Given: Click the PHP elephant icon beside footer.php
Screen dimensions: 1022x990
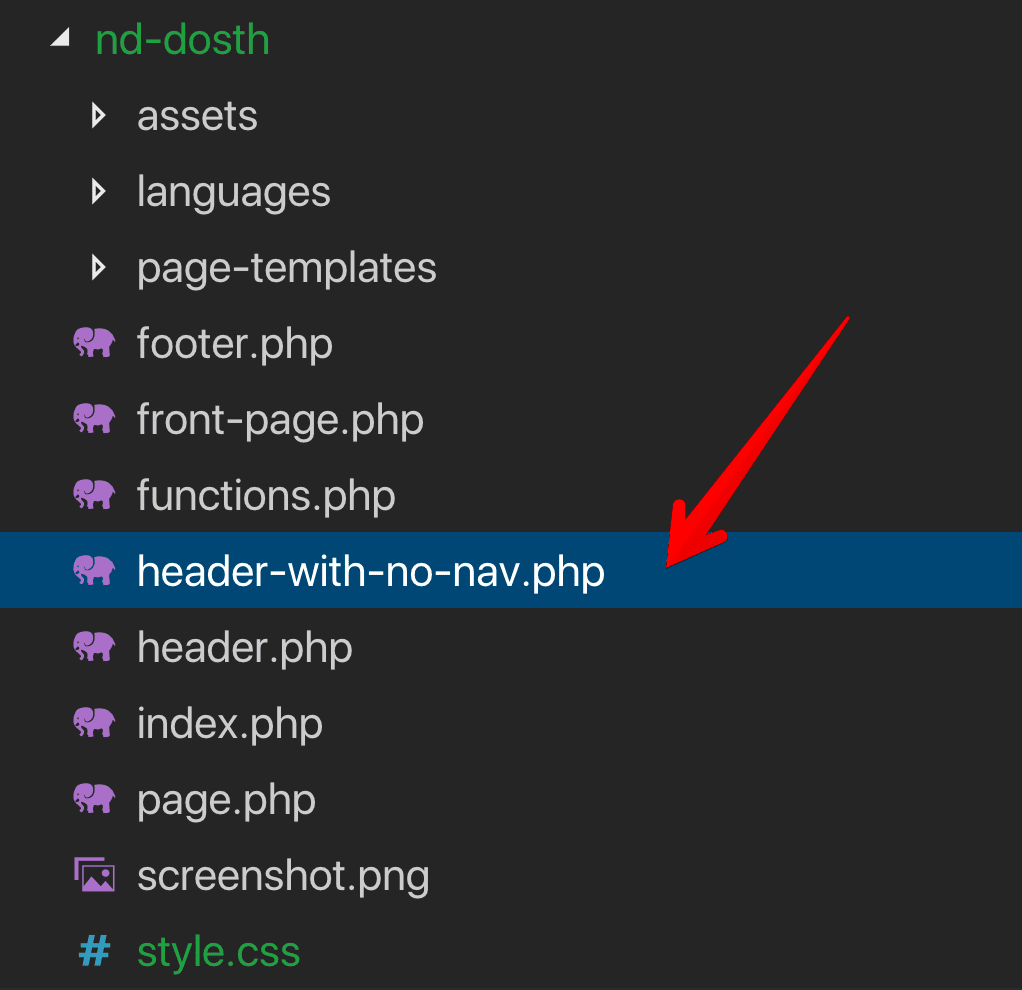Looking at the screenshot, I should point(94,343).
